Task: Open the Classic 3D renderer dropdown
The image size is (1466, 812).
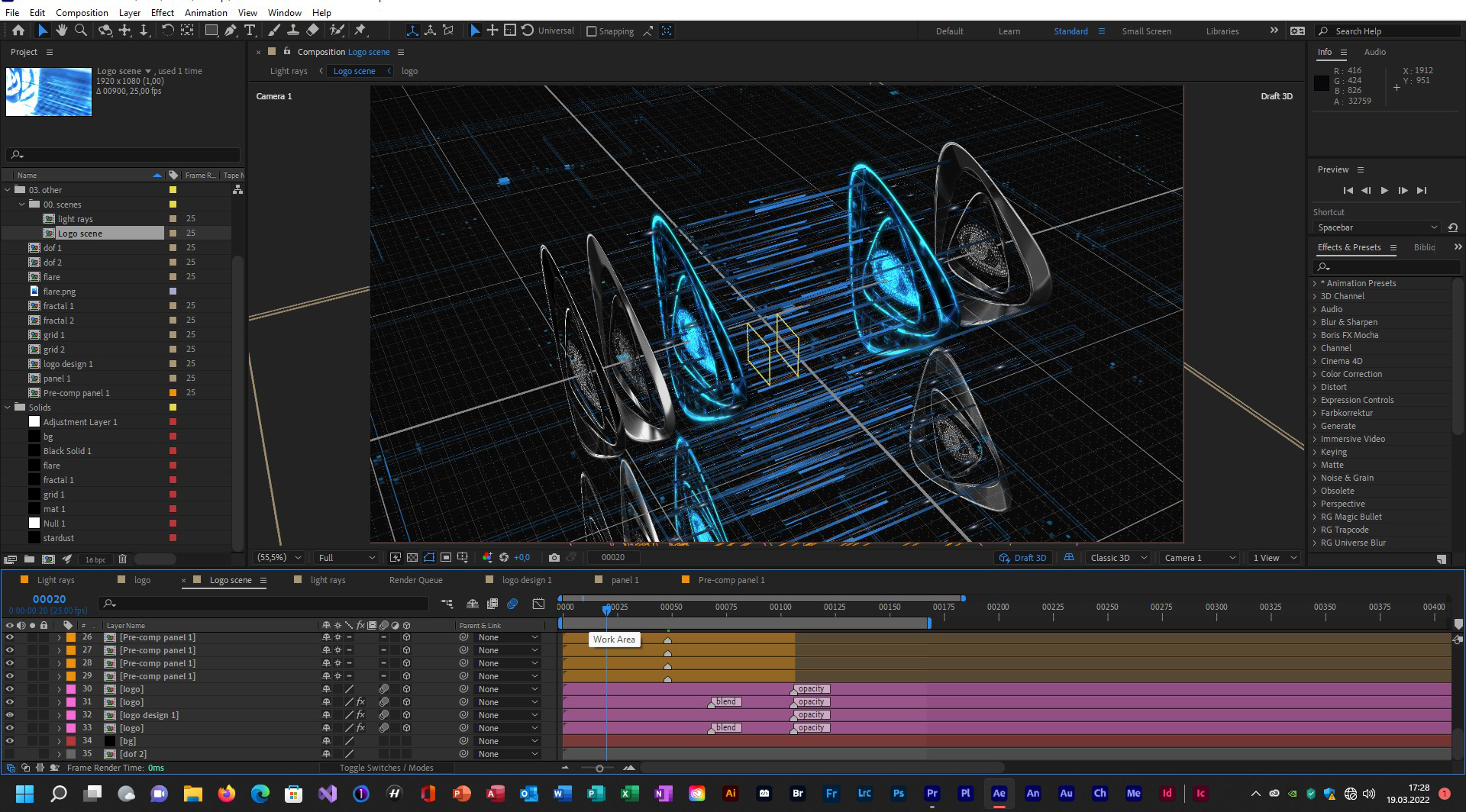Action: coord(1118,558)
